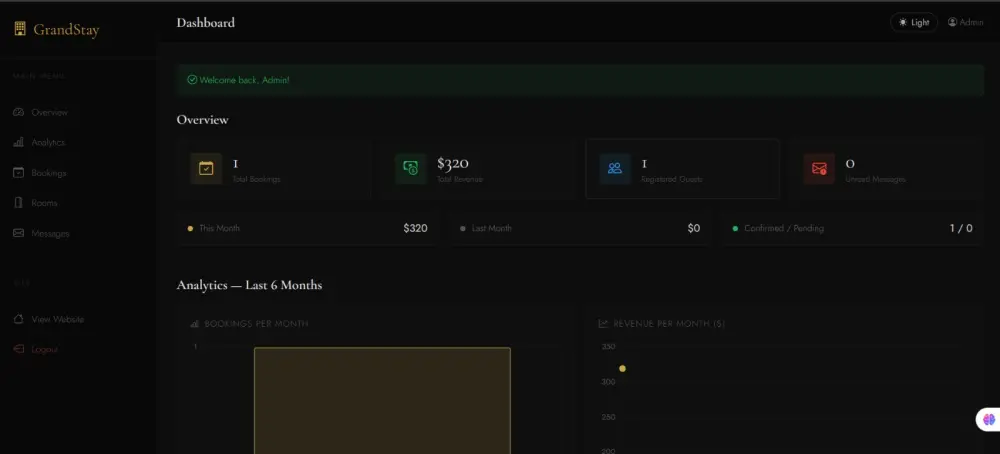1000x454 pixels.
Task: Click the This Month $320 stat
Action: 308,228
